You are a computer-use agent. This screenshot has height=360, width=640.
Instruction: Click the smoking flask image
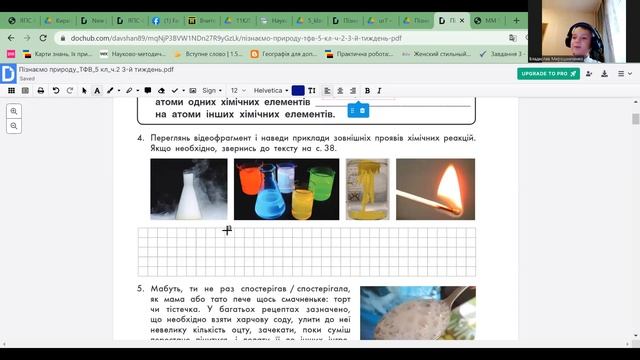coord(189,189)
